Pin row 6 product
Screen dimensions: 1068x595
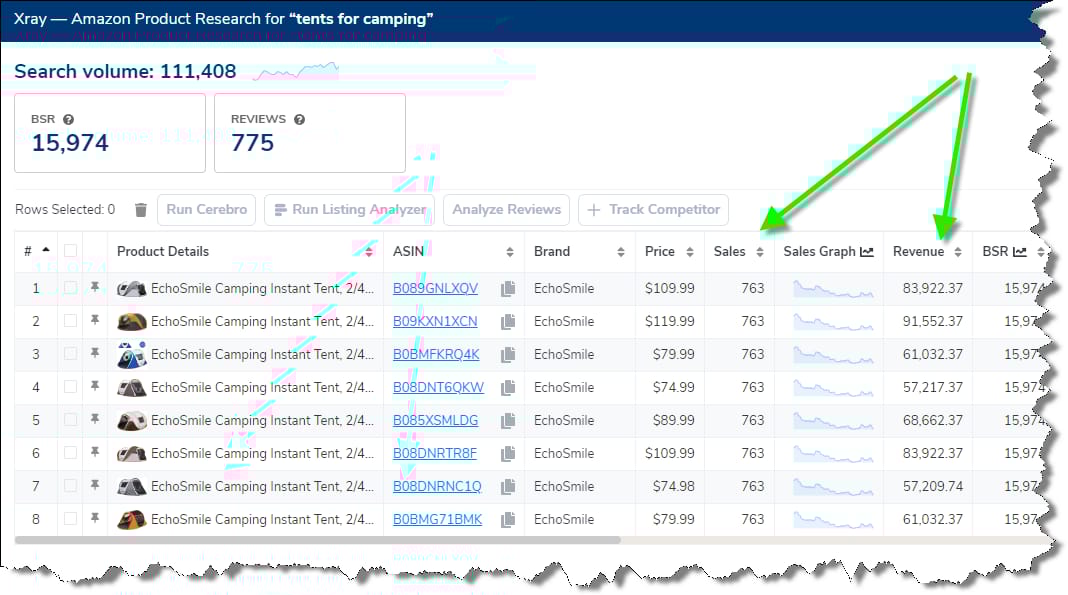pos(95,452)
